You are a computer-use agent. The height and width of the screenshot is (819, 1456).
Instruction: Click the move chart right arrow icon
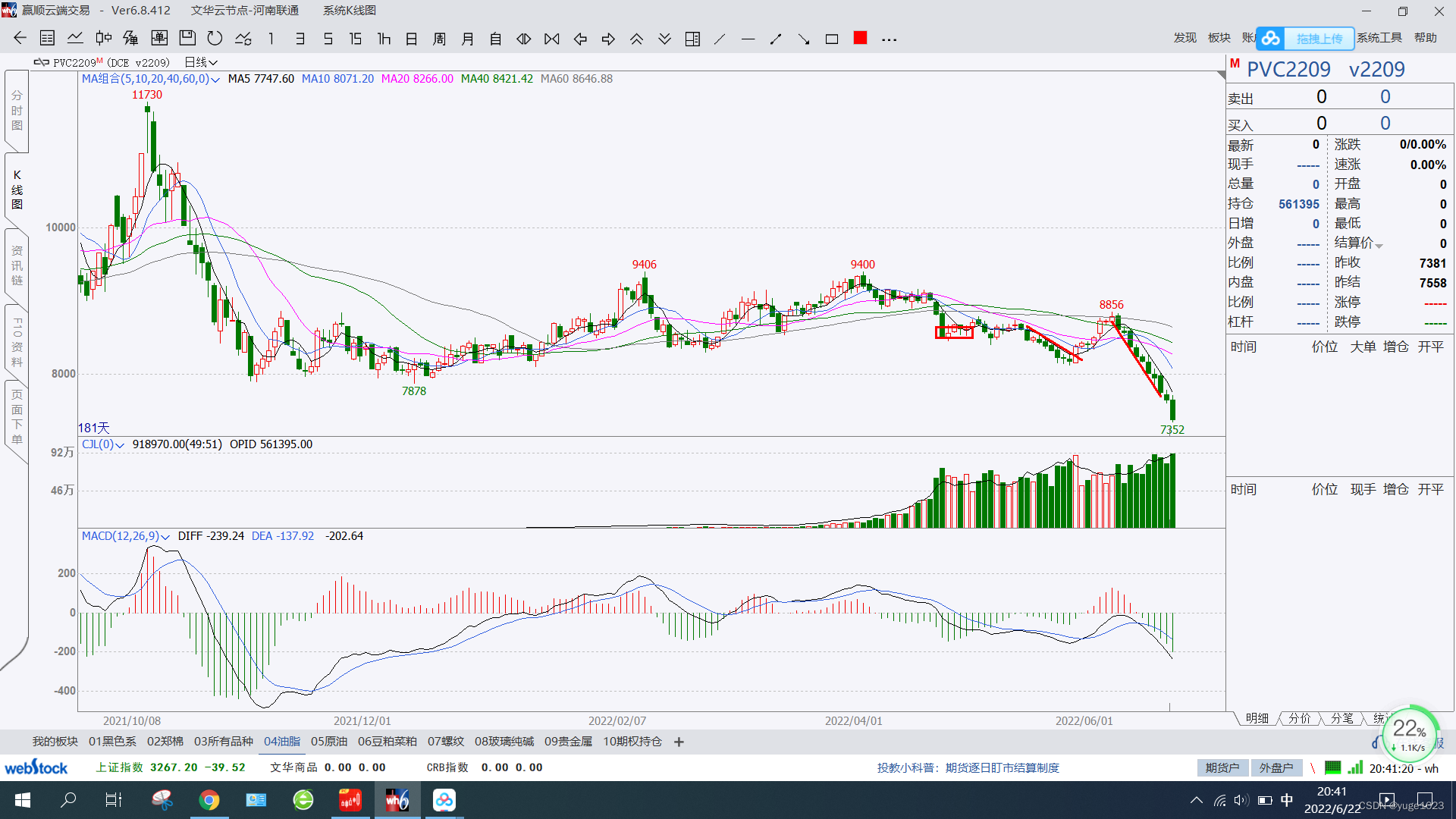point(608,39)
